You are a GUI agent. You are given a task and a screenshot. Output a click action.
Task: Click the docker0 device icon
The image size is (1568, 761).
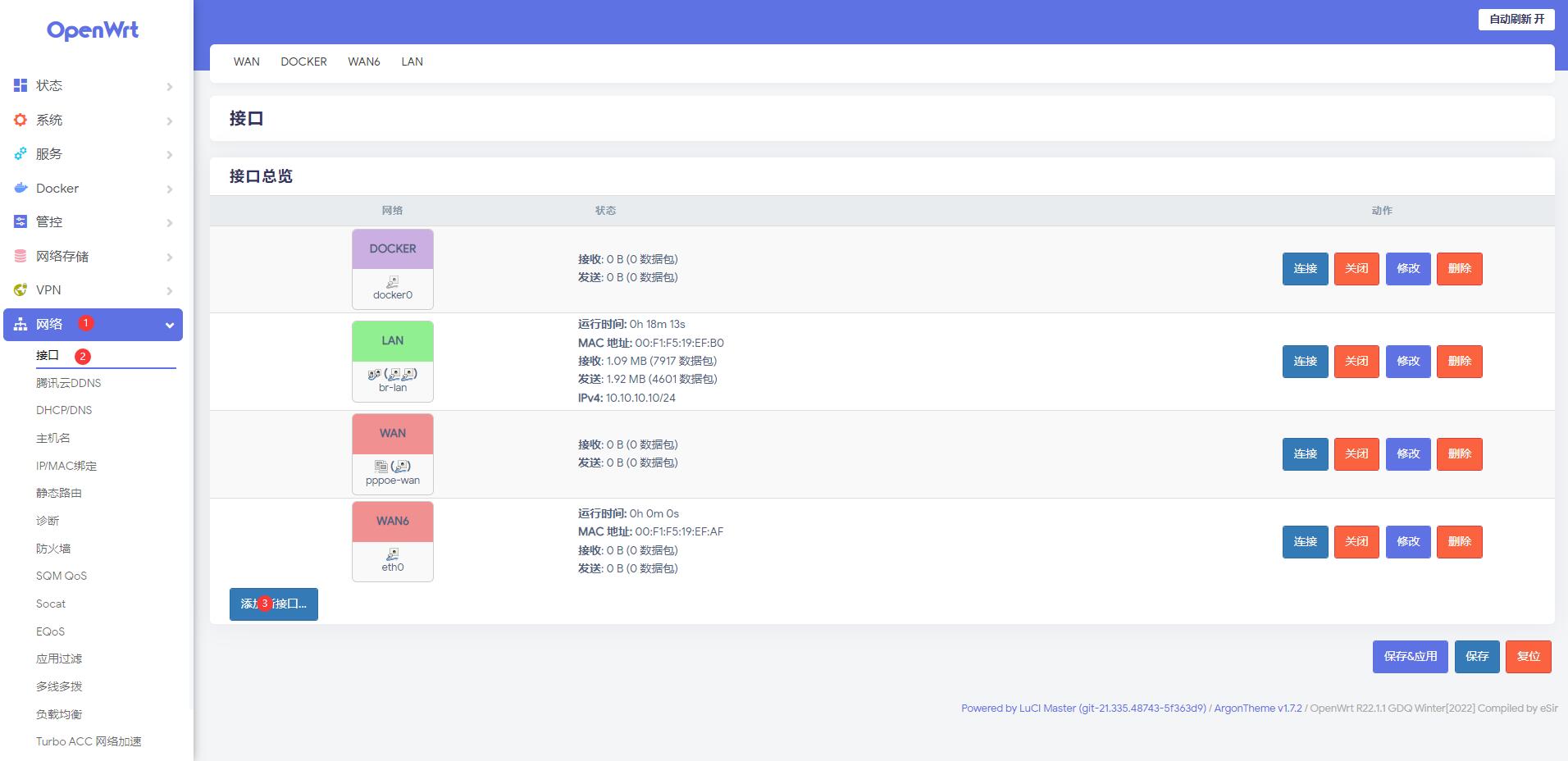tap(393, 281)
